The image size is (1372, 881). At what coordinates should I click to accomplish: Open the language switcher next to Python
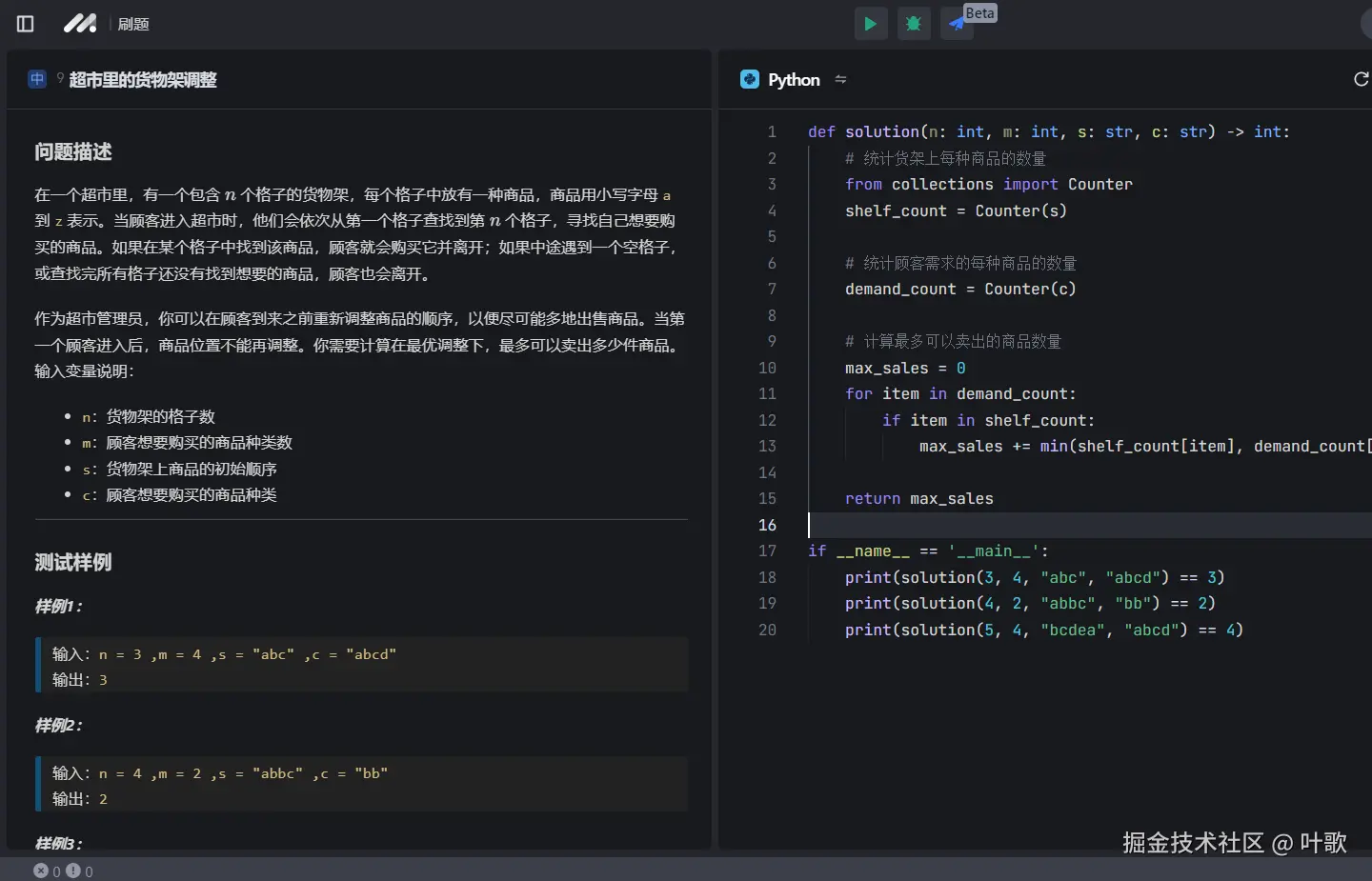[x=840, y=79]
